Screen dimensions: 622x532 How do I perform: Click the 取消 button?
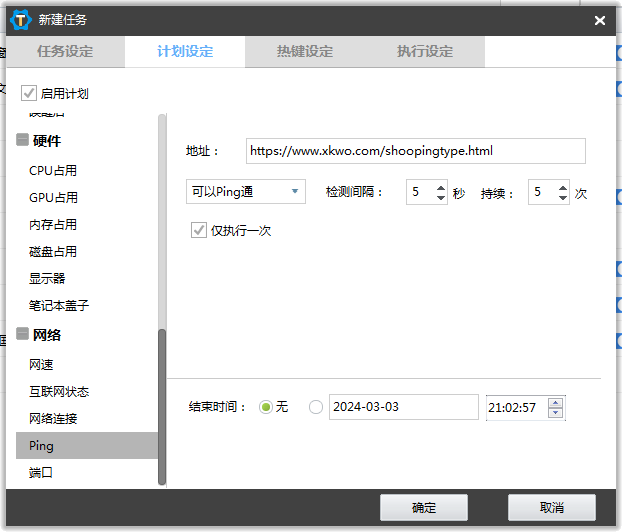tap(552, 507)
